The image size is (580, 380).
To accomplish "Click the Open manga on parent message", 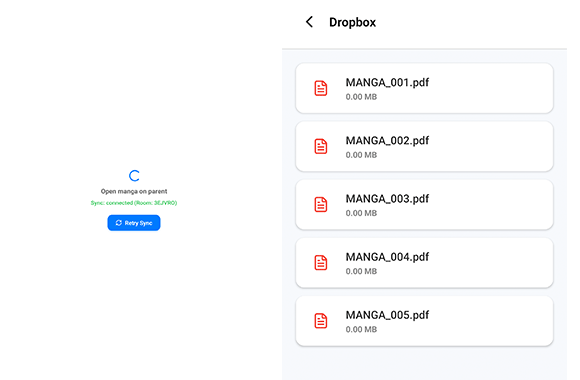I will (134, 191).
